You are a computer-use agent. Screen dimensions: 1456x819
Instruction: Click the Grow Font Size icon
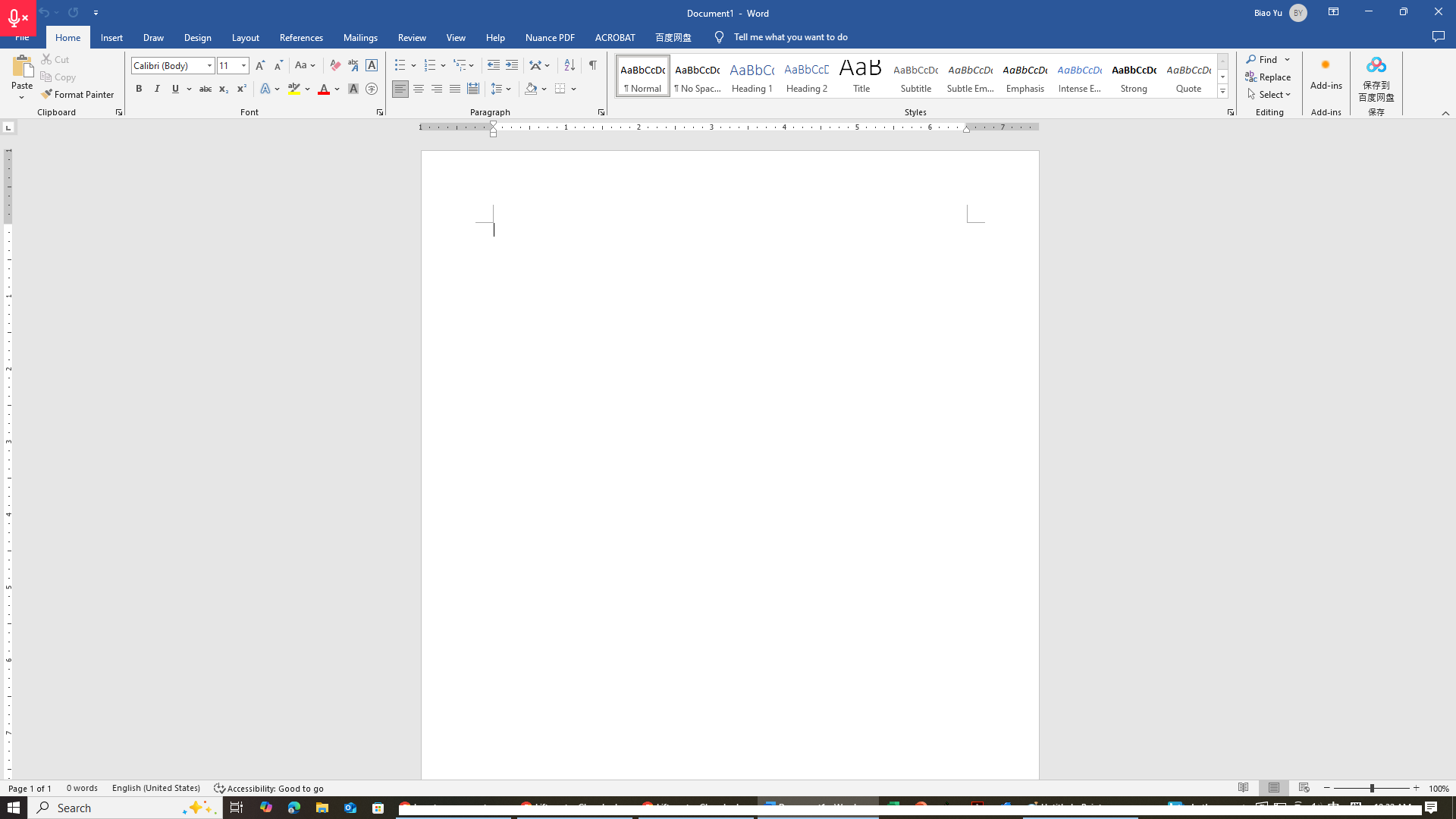tap(260, 65)
